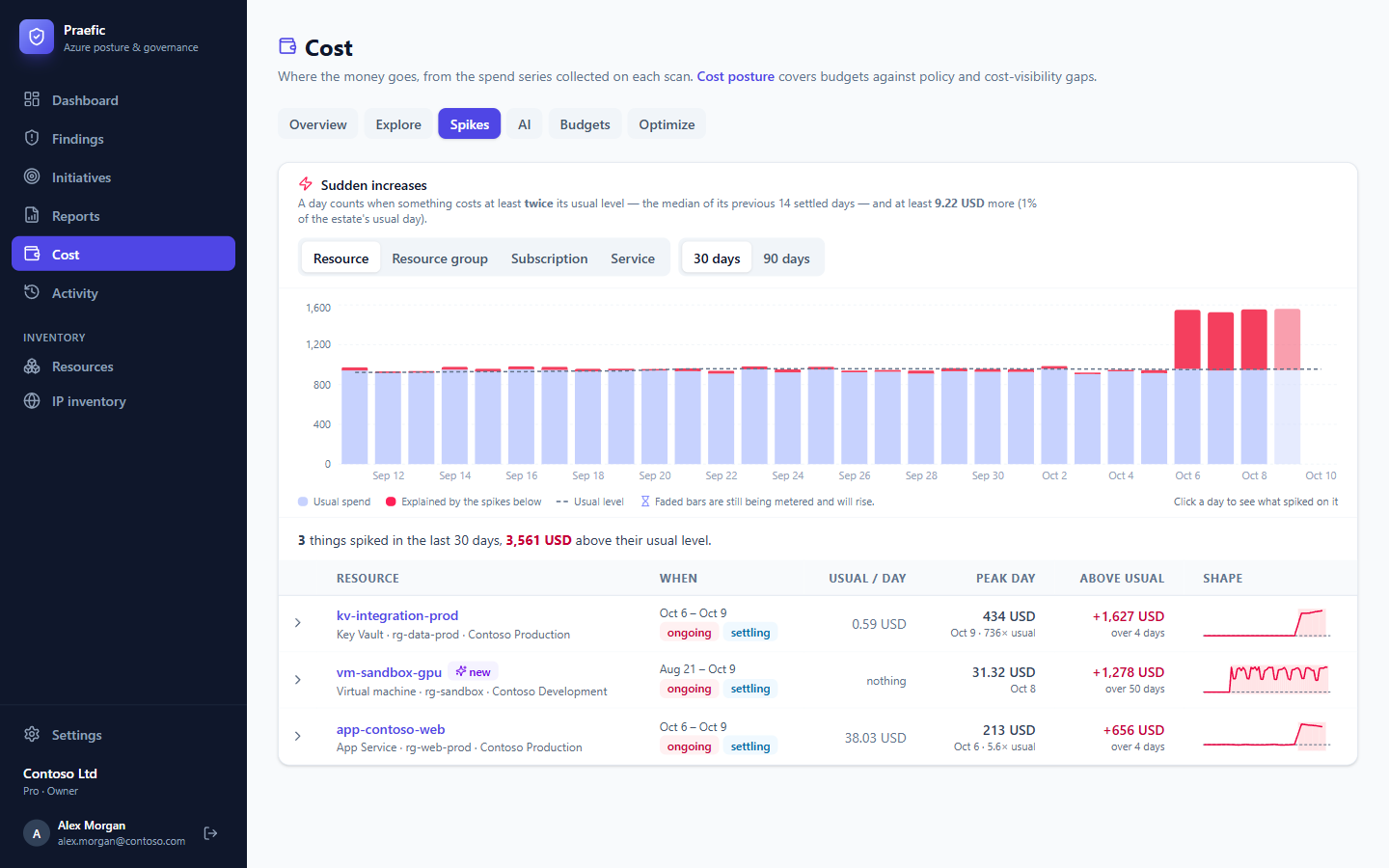
Task: Open the Optimize tab
Action: (x=667, y=124)
